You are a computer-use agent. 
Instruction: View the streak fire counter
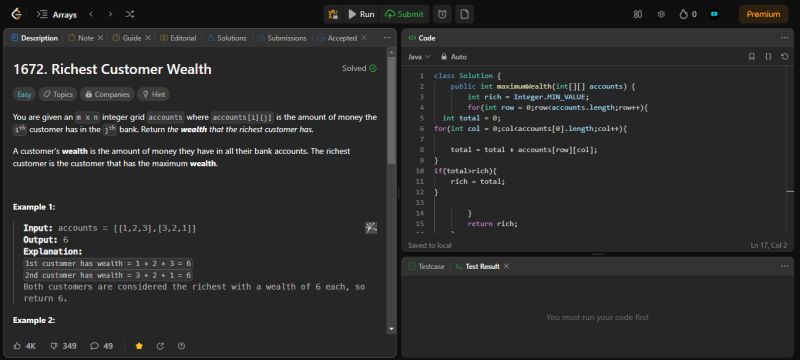coord(688,14)
